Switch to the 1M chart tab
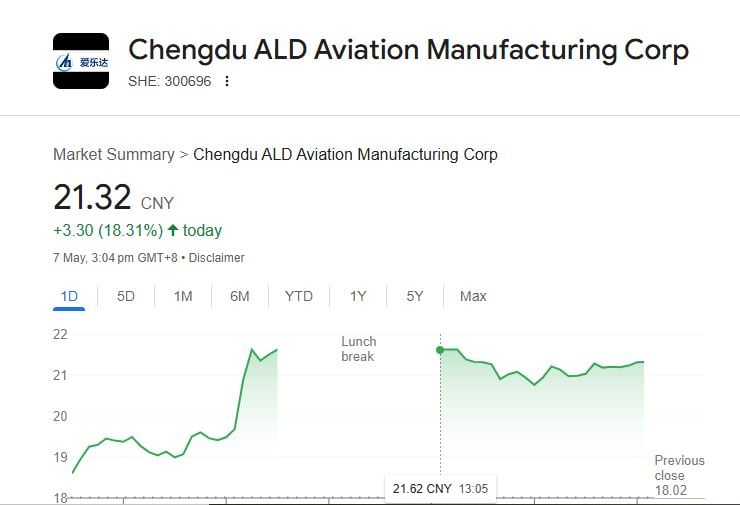Viewport: 740px width, 505px height. click(183, 296)
